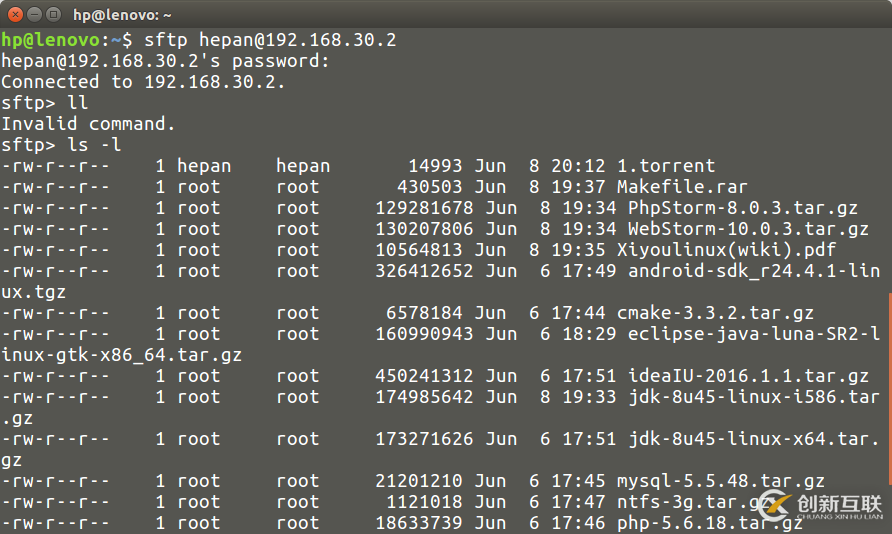The width and height of the screenshot is (892, 534).
Task: Click WebStorm-10.0.3.tar.gz file name
Action: tap(748, 229)
